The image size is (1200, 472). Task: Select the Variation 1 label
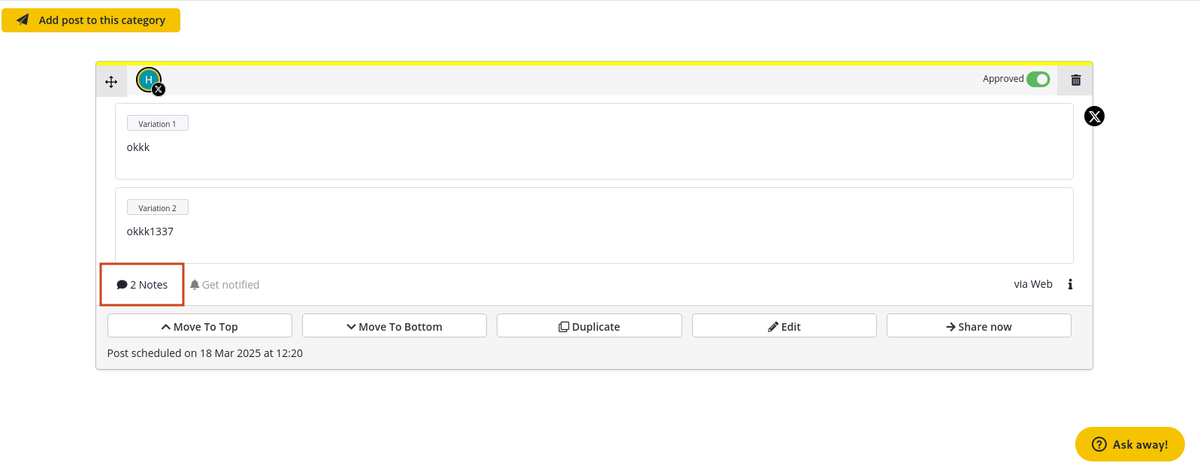[157, 123]
